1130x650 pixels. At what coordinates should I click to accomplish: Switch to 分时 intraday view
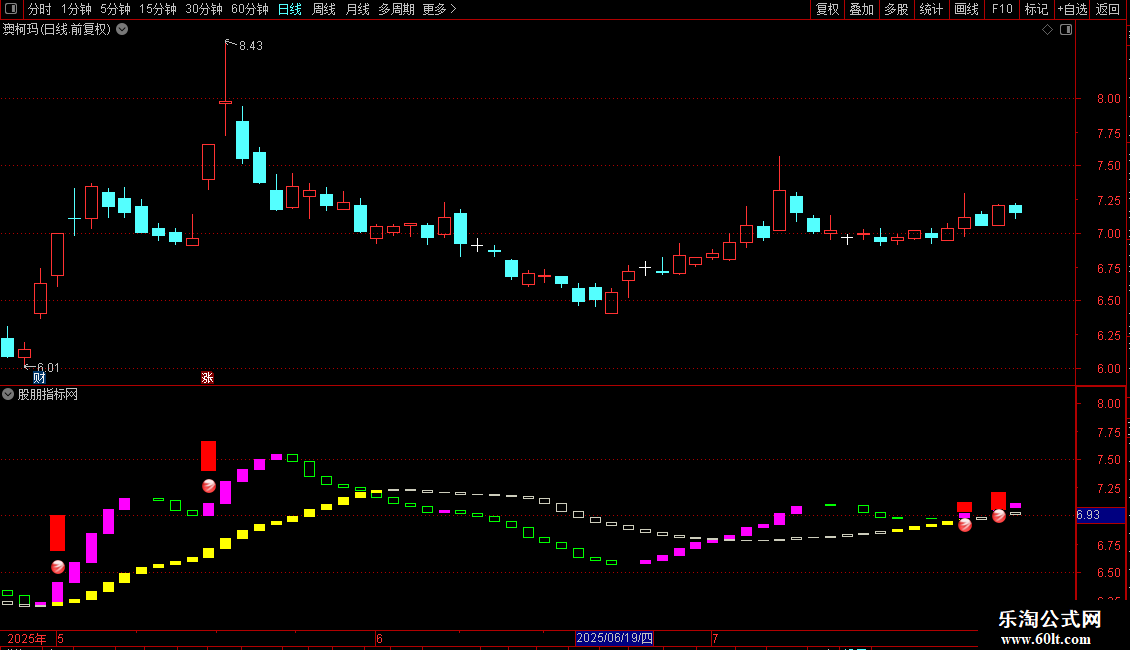click(x=39, y=9)
